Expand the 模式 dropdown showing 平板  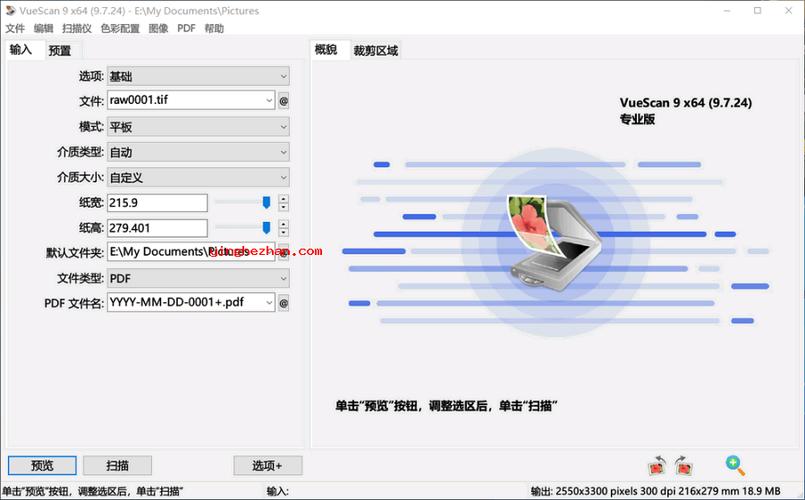click(198, 127)
